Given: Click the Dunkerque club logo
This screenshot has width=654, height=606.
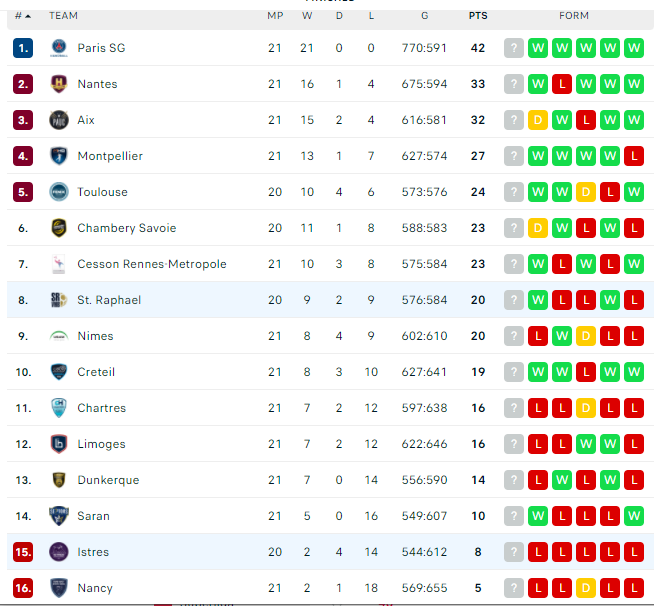Looking at the screenshot, I should pyautogui.click(x=58, y=480).
